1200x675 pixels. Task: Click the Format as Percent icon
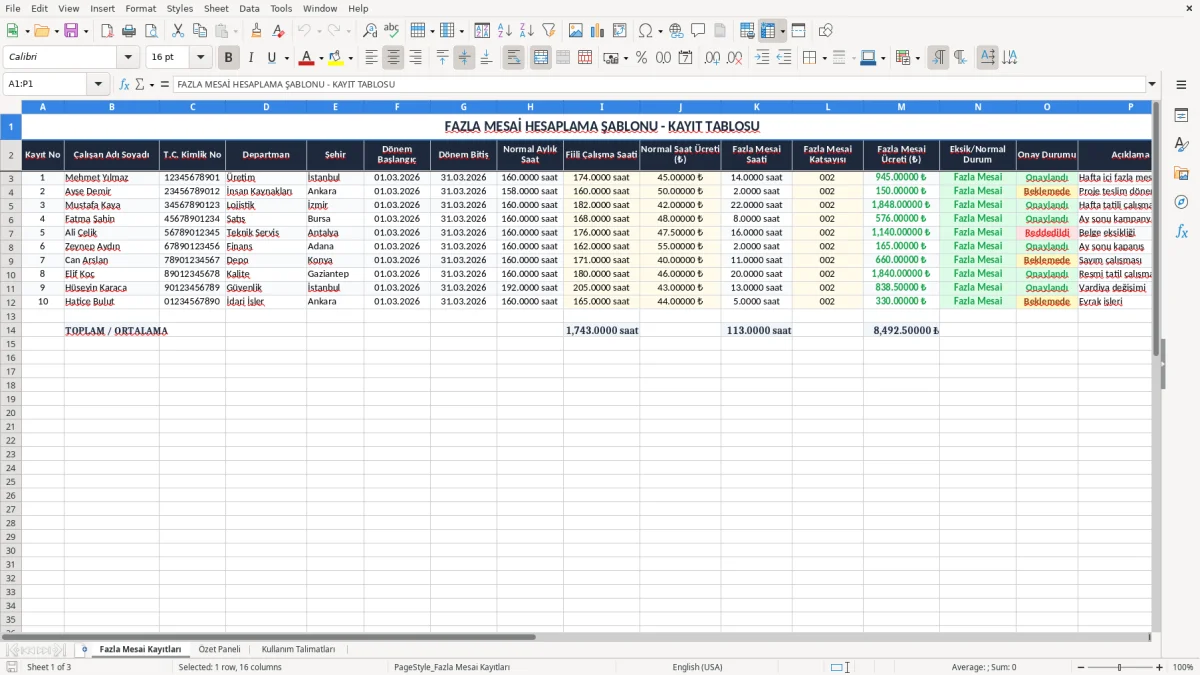[642, 58]
